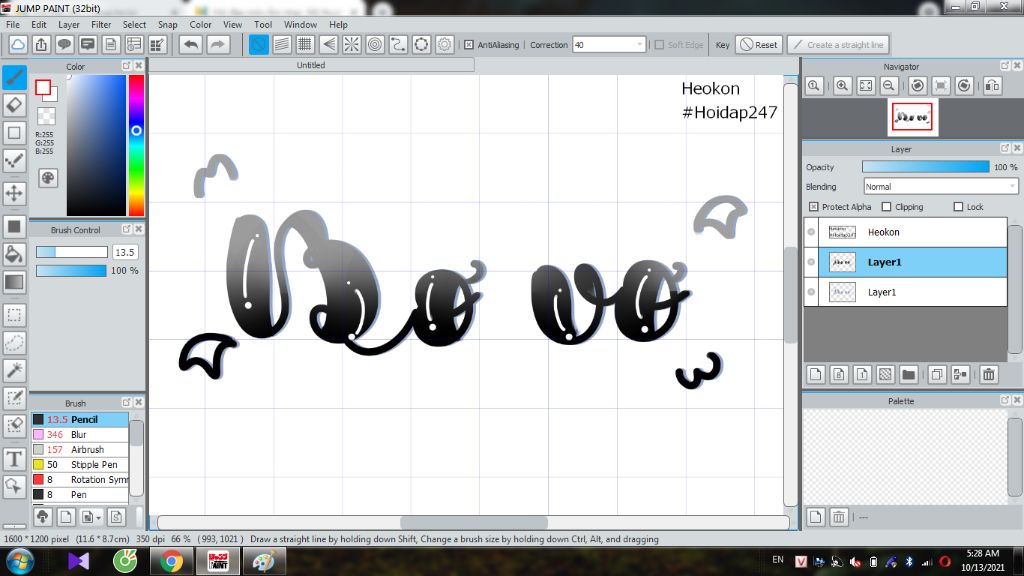The width and height of the screenshot is (1024, 576).
Task: Select the rectangular Select tool
Action: click(x=14, y=315)
